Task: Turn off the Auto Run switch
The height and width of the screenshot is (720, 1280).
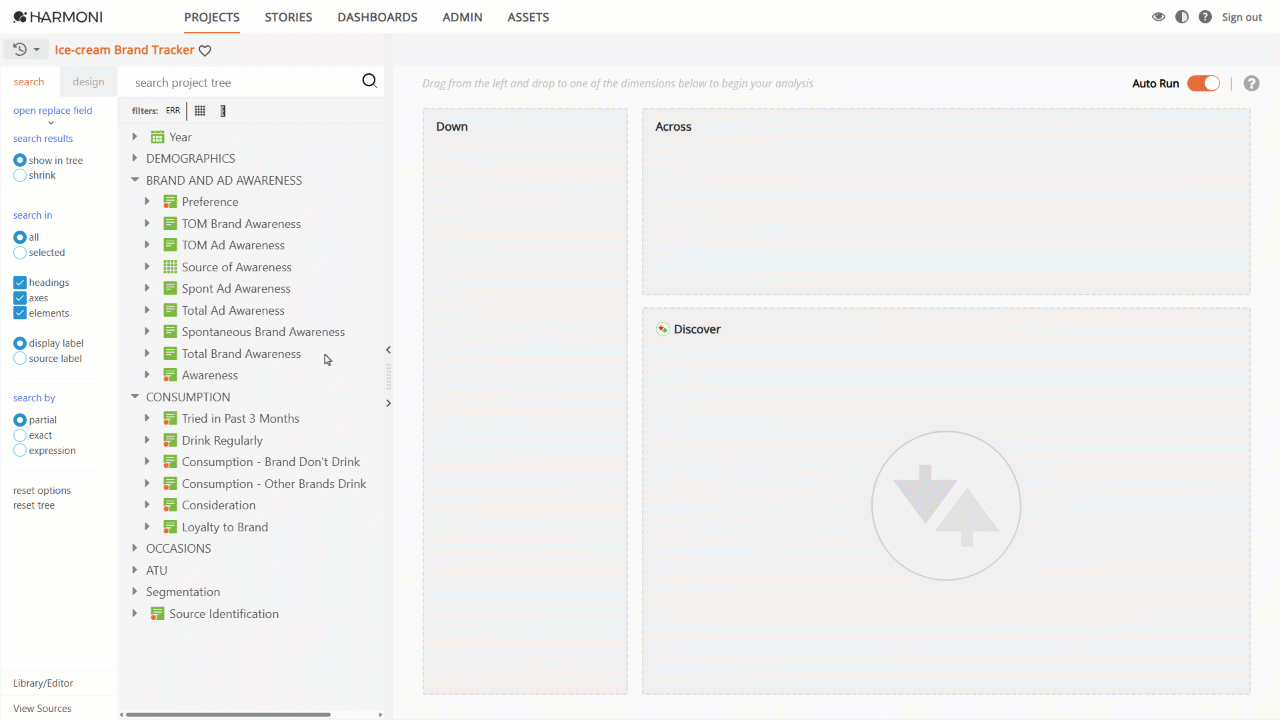Action: [x=1203, y=83]
